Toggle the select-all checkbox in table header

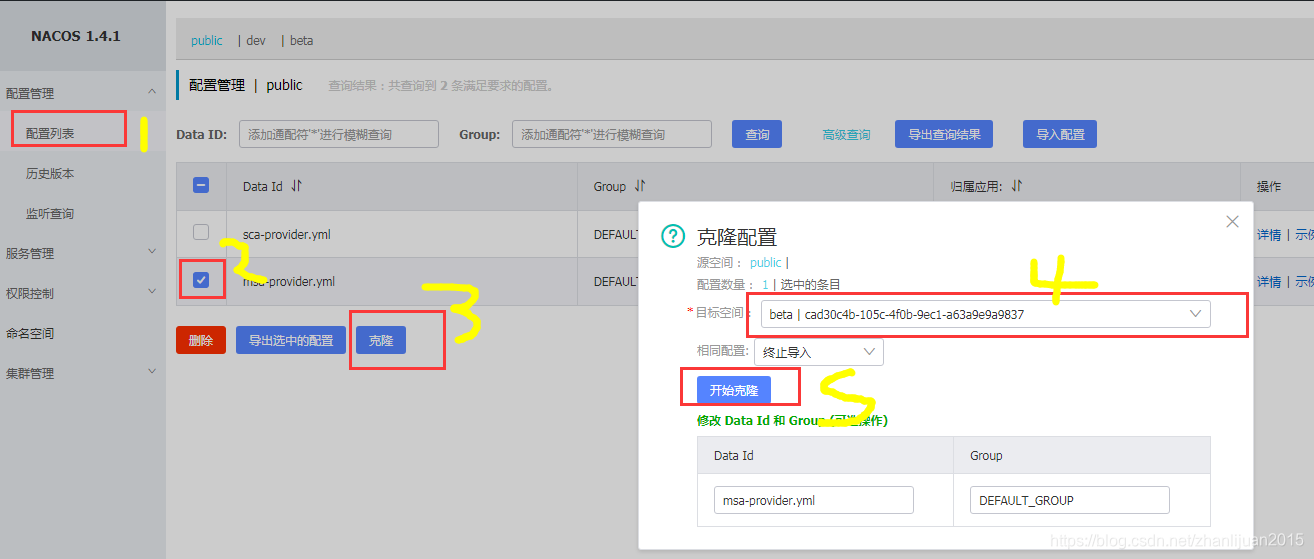201,185
